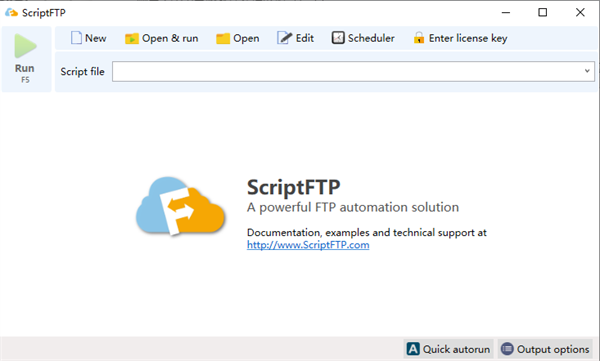
Task: Open Quick autorun settings
Action: 448,349
